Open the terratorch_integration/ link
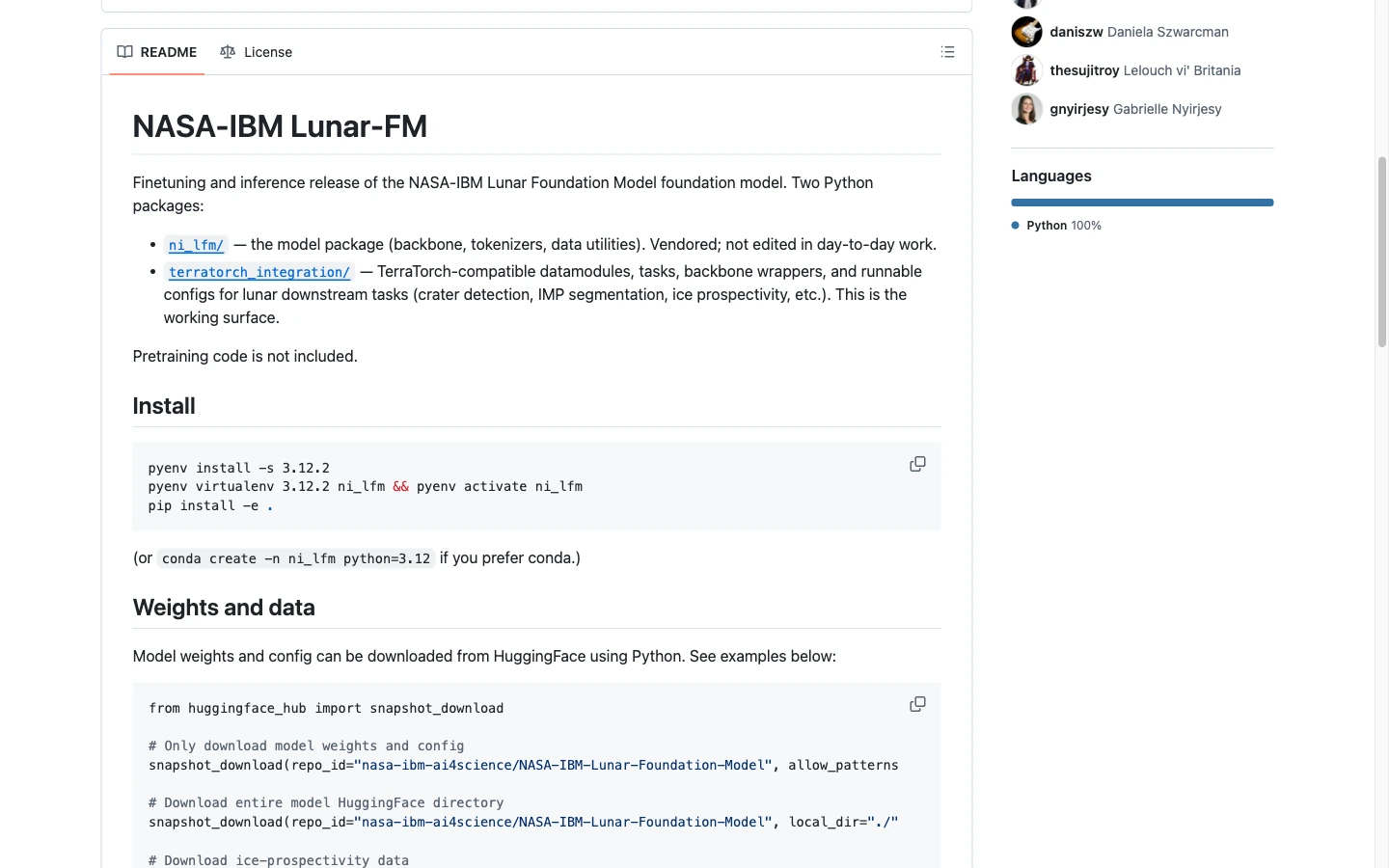 (259, 272)
